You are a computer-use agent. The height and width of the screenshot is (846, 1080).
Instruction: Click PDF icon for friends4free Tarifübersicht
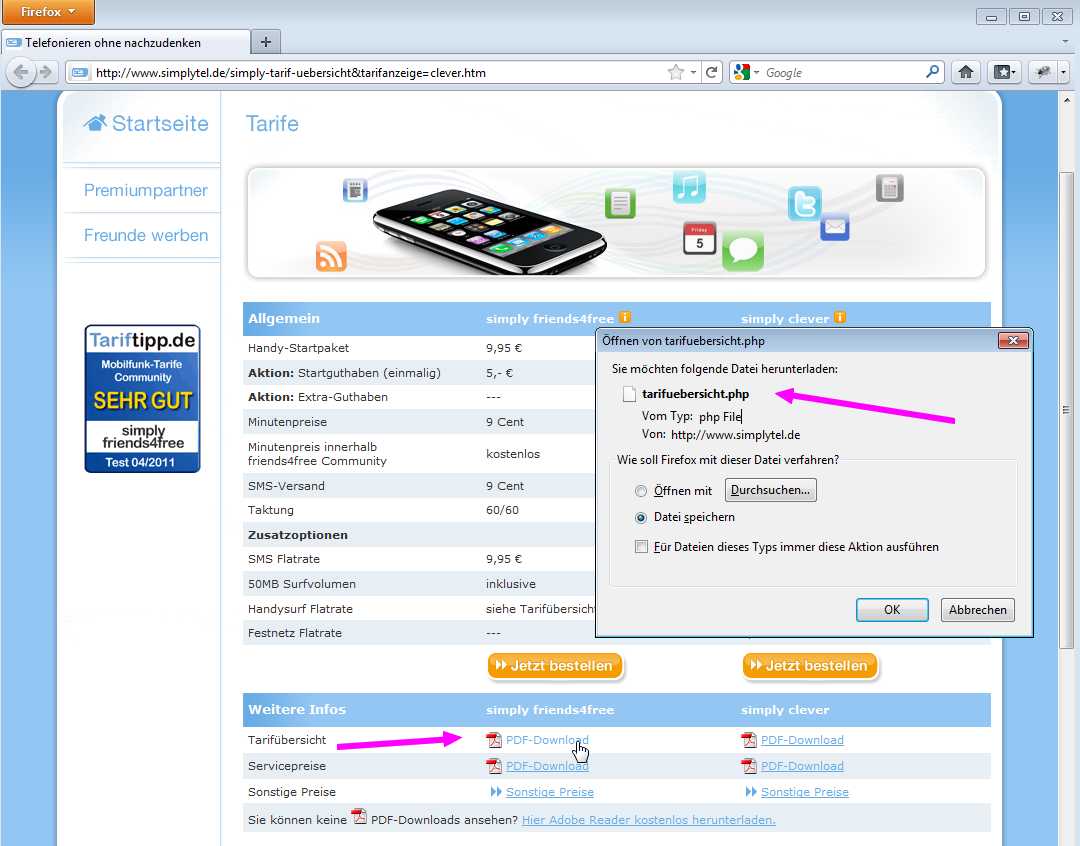(x=494, y=740)
